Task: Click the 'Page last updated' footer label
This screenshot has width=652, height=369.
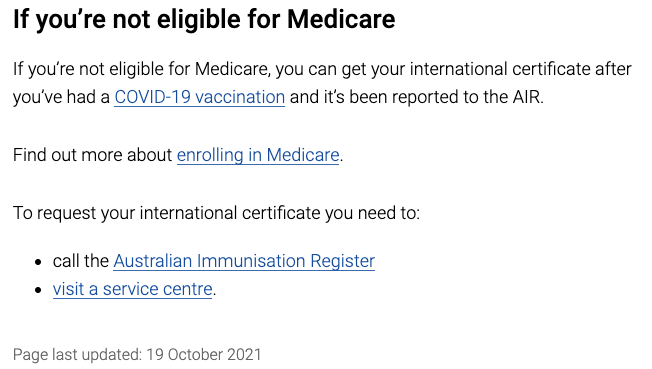Action: (x=78, y=354)
